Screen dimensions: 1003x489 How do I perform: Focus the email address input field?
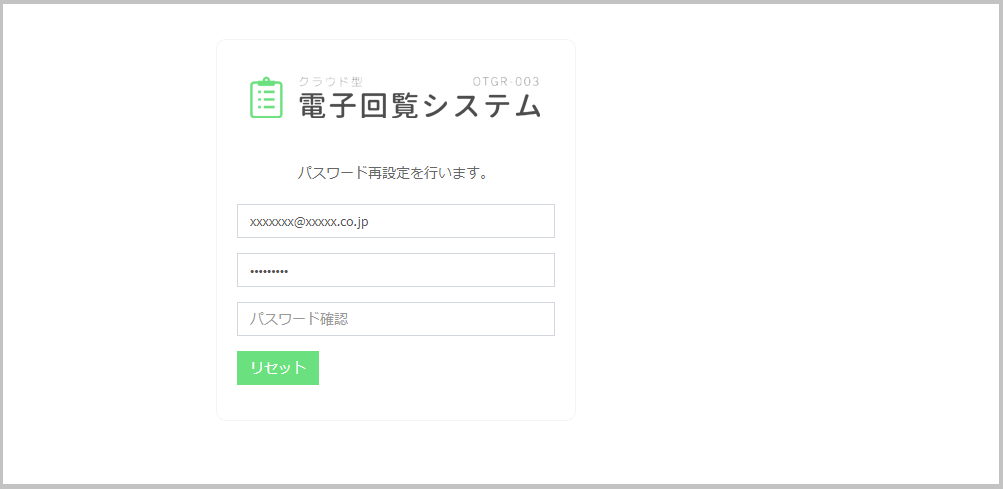coord(395,221)
